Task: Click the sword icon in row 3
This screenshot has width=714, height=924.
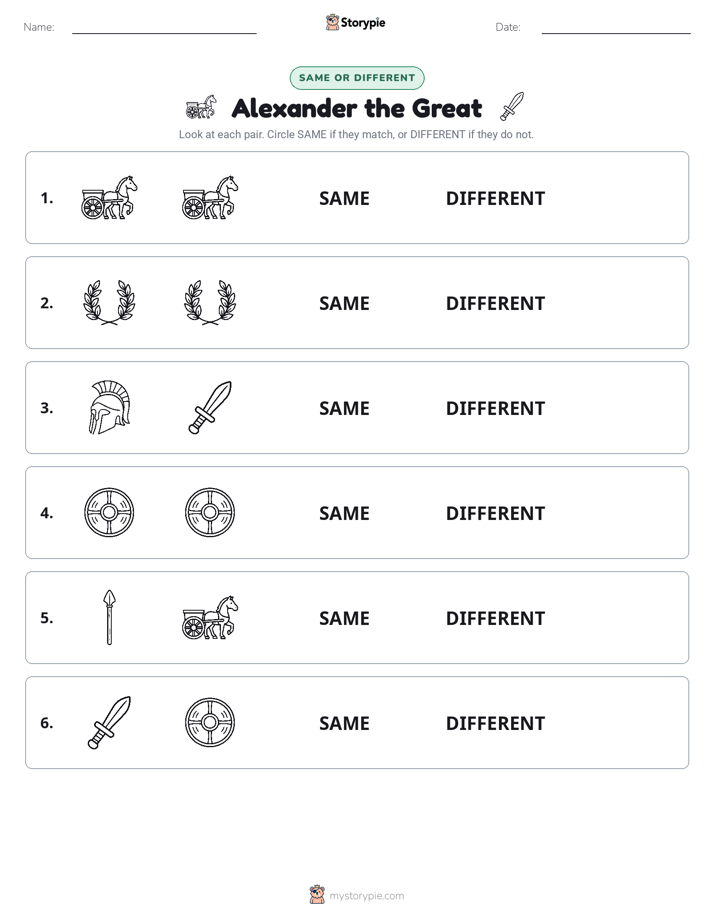Action: (x=210, y=407)
